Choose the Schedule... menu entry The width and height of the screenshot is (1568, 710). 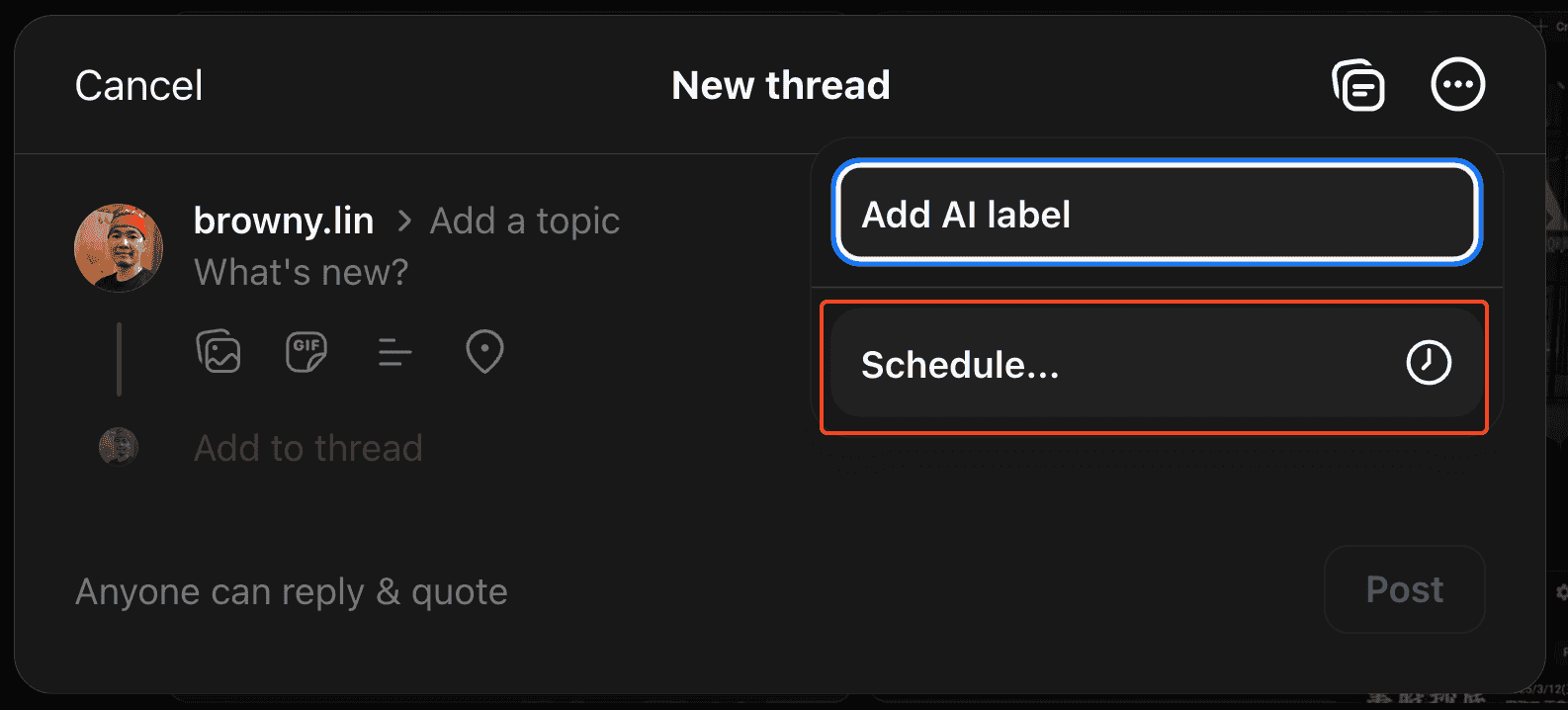pos(1088,365)
